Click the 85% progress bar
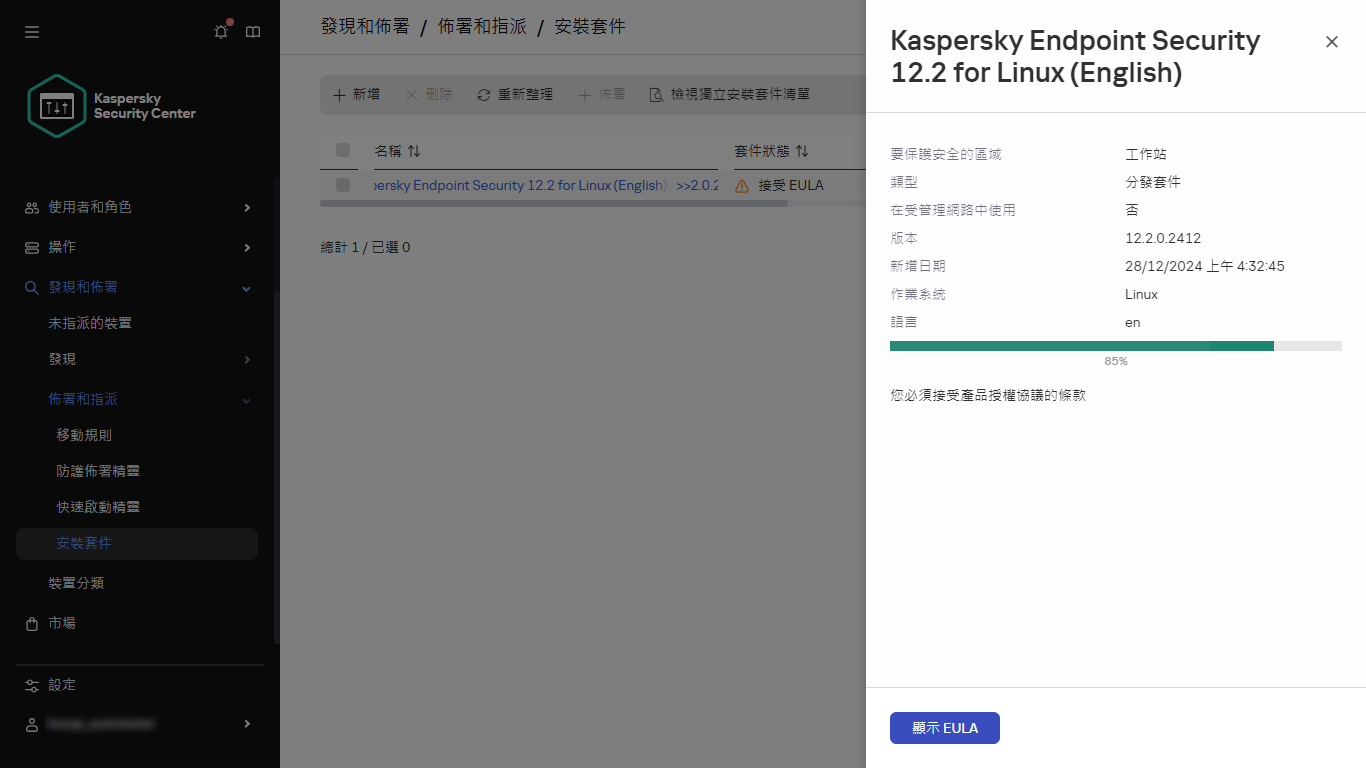Image resolution: width=1366 pixels, height=768 pixels. coord(1115,345)
